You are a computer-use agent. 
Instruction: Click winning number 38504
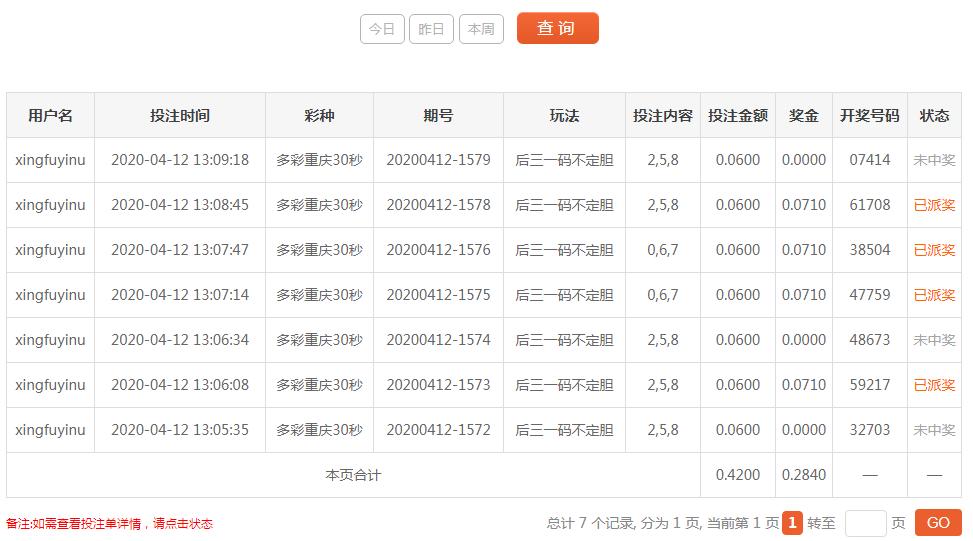pyautogui.click(x=869, y=250)
